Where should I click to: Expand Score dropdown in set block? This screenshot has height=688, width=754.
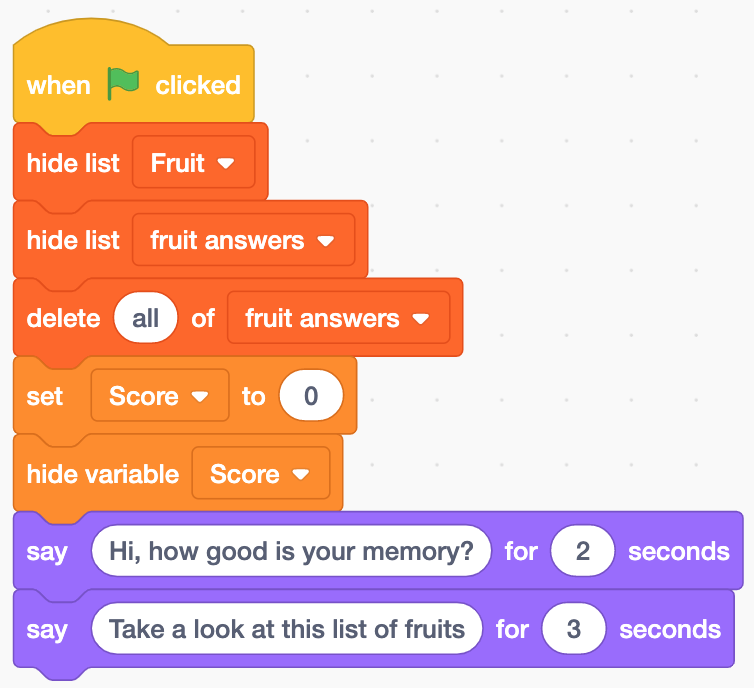[160, 396]
